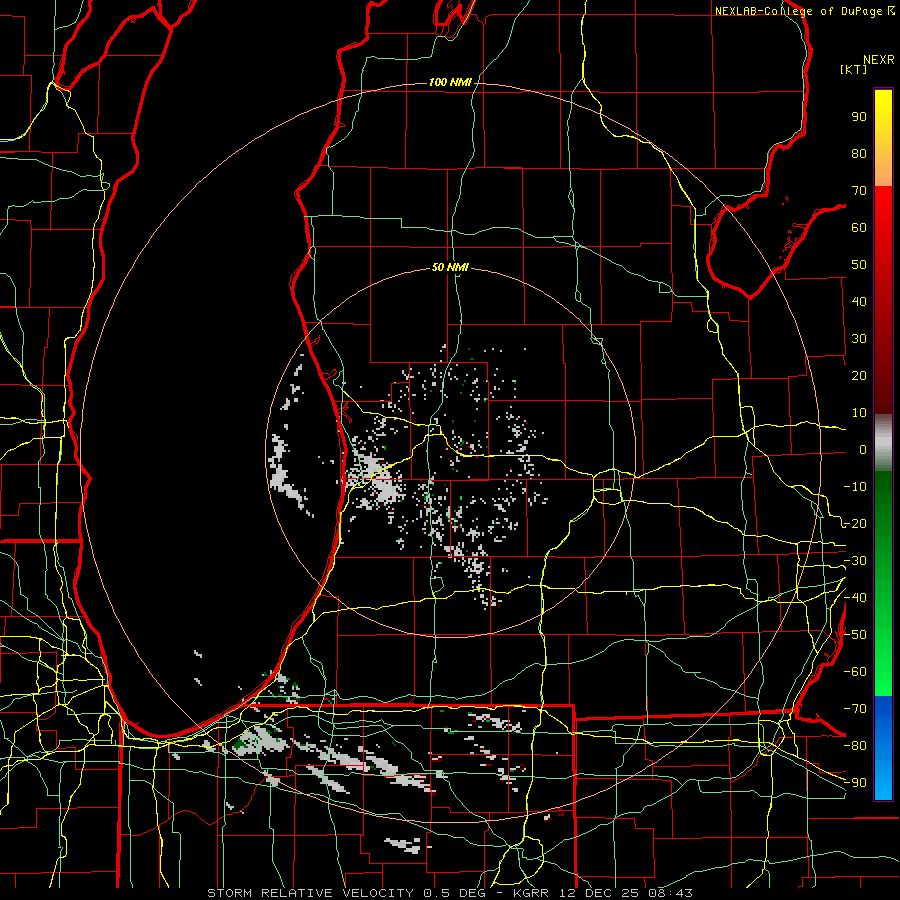Screen dimensions: 900x900
Task: Click the bright green segment of color bar
Action: [x=883, y=660]
